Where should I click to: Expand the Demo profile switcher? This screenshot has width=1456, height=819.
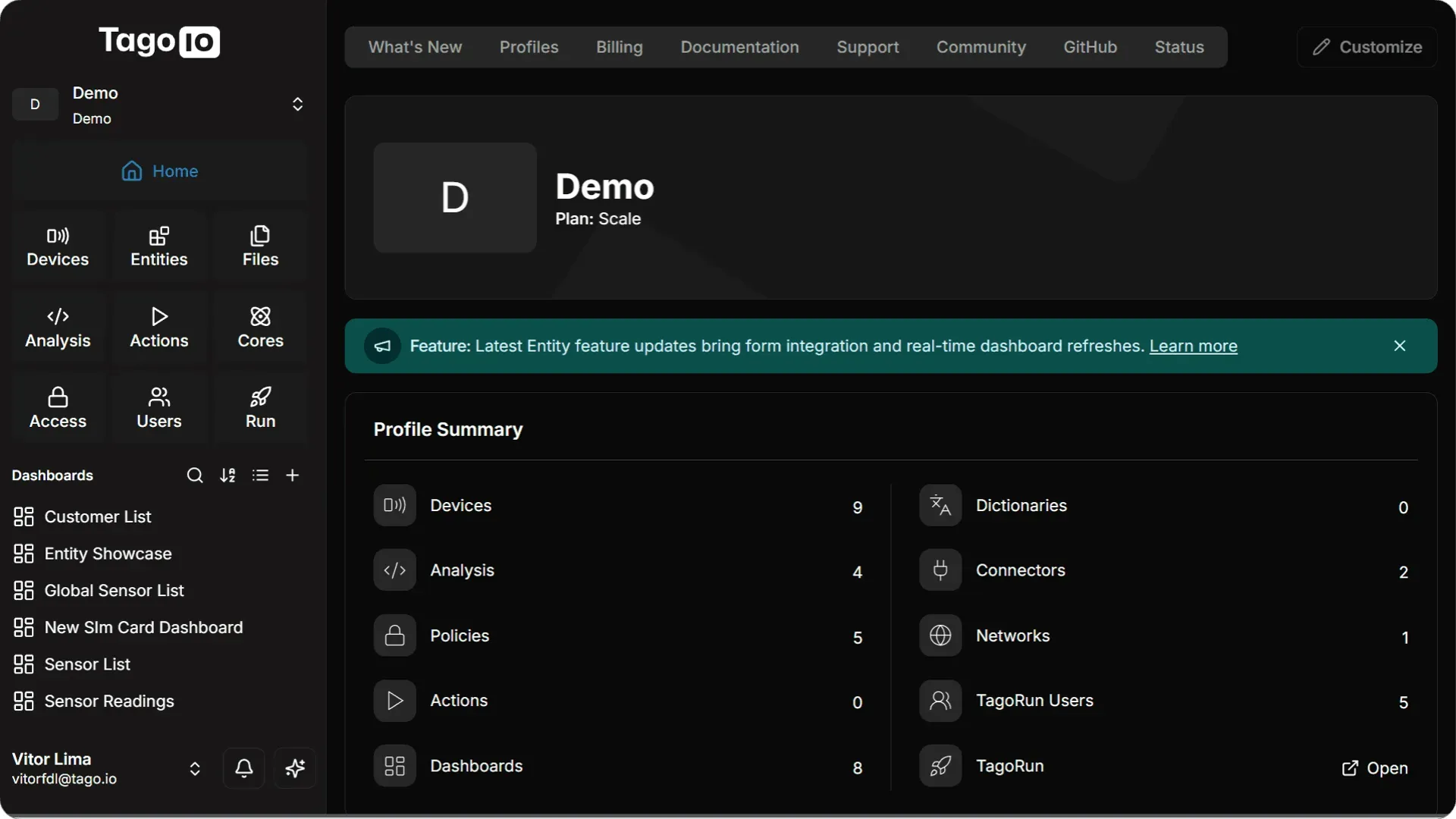click(297, 104)
